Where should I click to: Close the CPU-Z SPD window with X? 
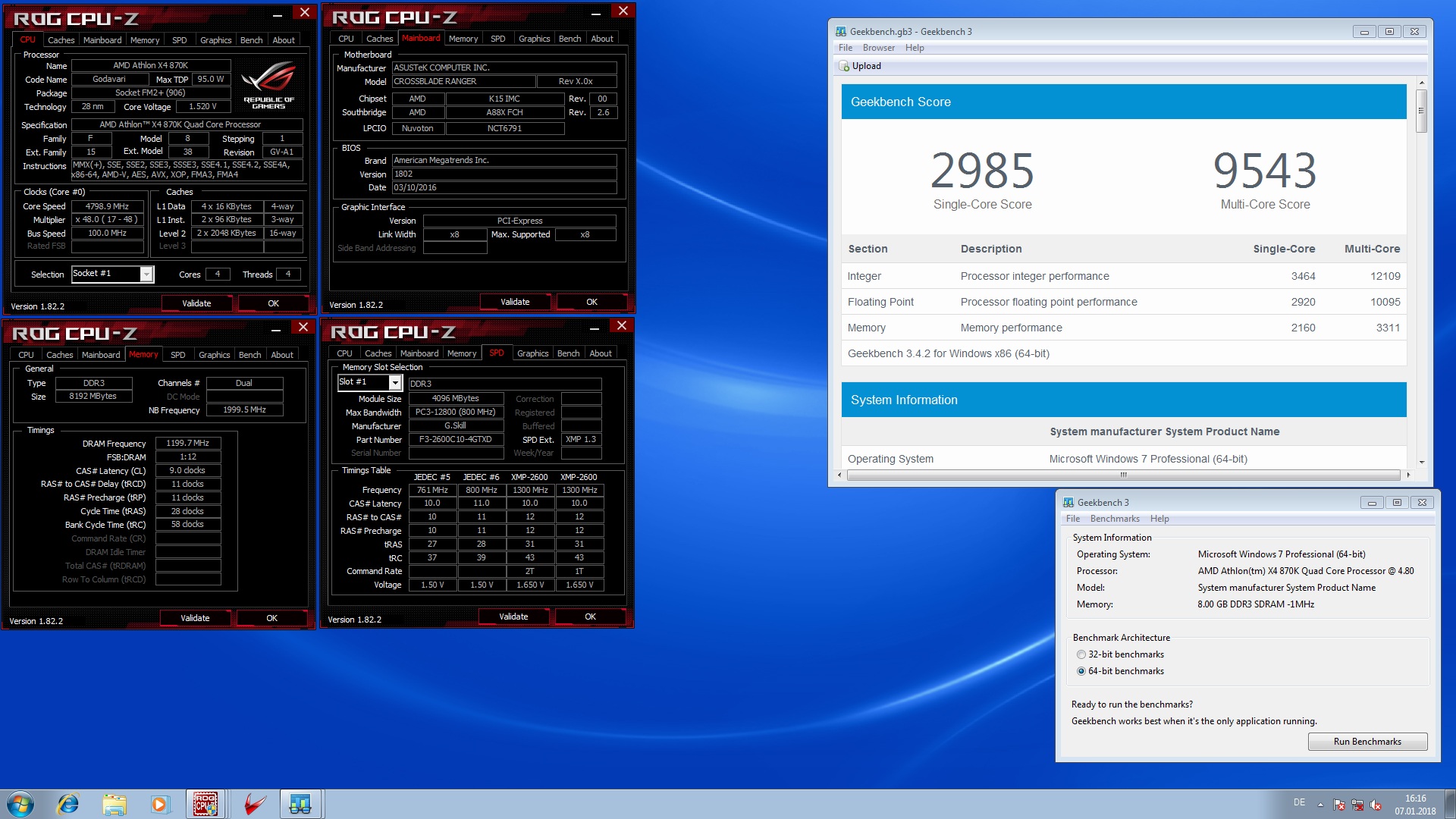pyautogui.click(x=622, y=325)
